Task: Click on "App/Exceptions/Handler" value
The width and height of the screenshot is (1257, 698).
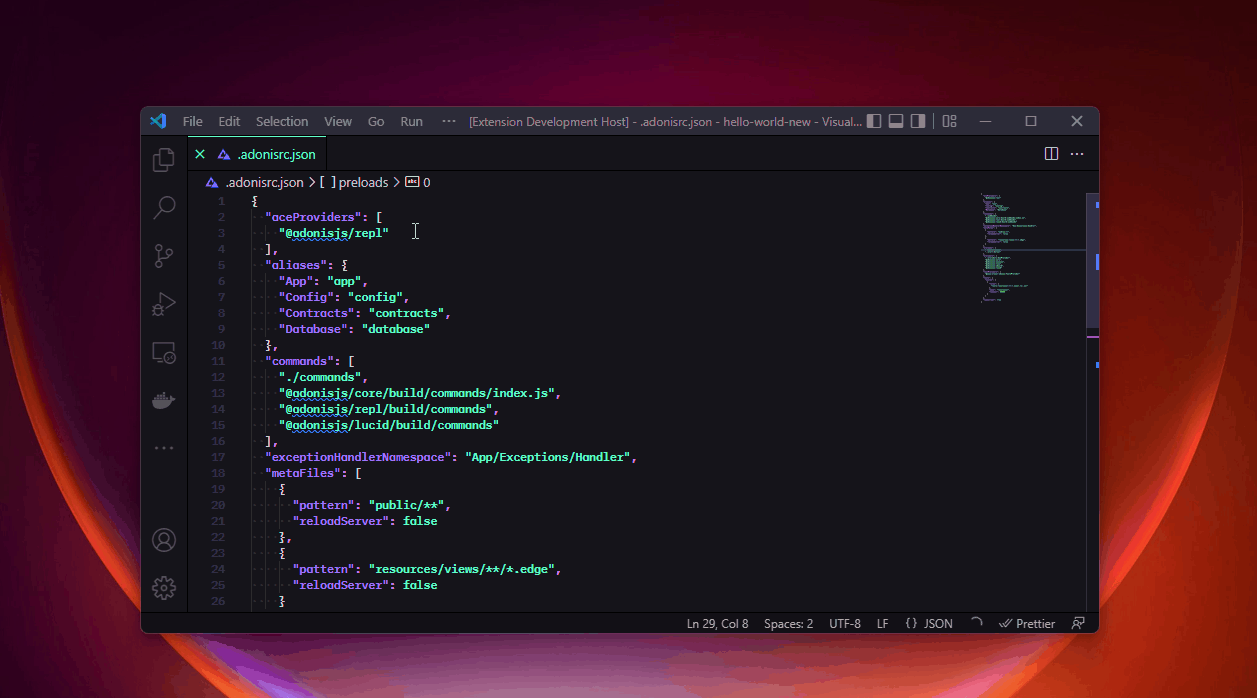Action: pyautogui.click(x=548, y=457)
